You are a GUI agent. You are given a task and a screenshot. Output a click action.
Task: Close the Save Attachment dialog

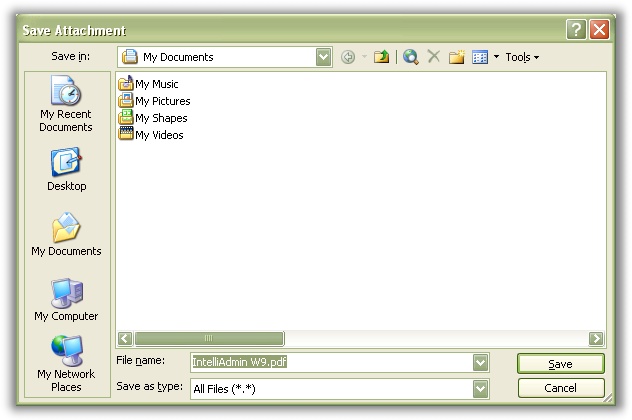(x=599, y=29)
